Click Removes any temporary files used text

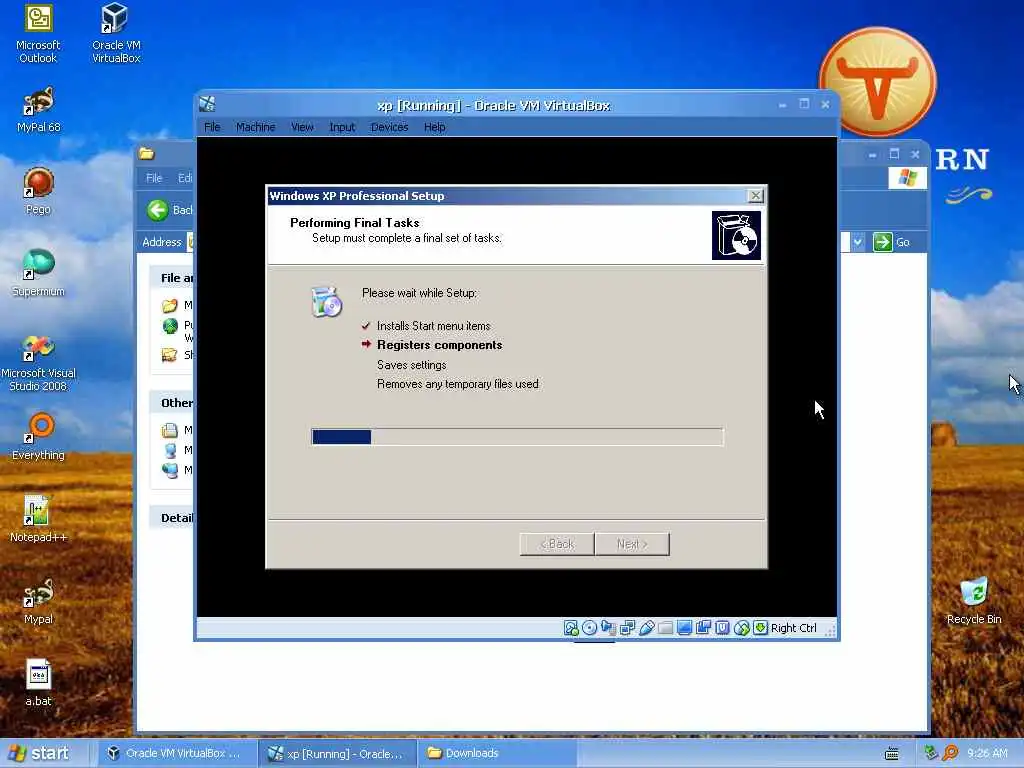click(458, 384)
